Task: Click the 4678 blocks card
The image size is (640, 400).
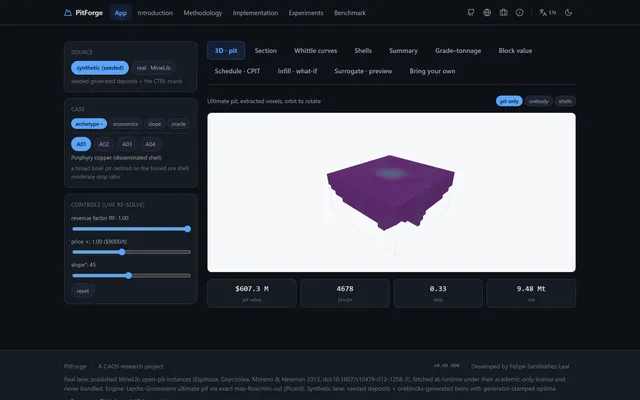Action: [x=345, y=293]
